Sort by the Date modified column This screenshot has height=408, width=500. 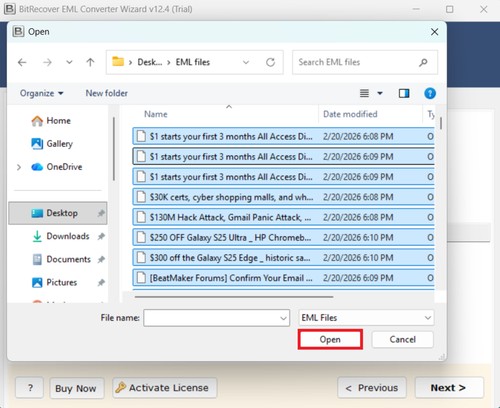tap(350, 114)
